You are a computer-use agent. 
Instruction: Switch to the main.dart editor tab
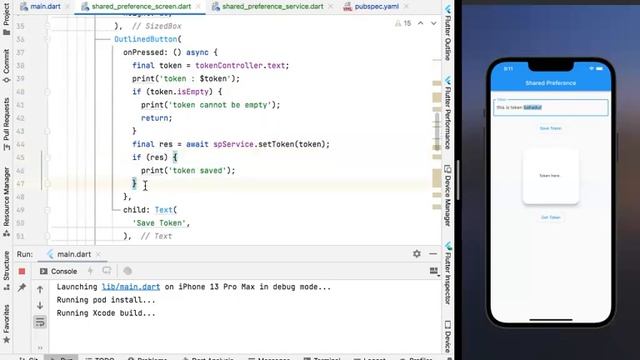point(40,7)
